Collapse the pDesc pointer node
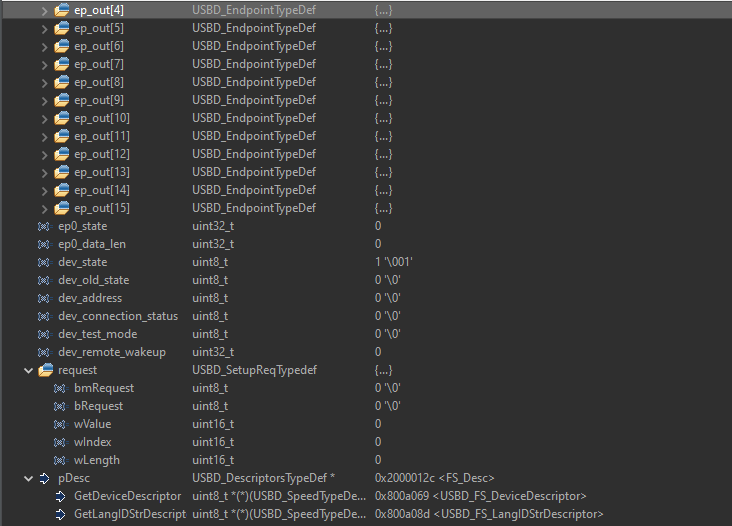 28,478
